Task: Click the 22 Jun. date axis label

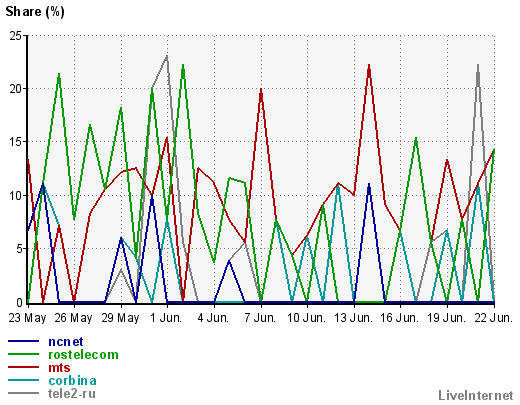Action: tap(493, 318)
